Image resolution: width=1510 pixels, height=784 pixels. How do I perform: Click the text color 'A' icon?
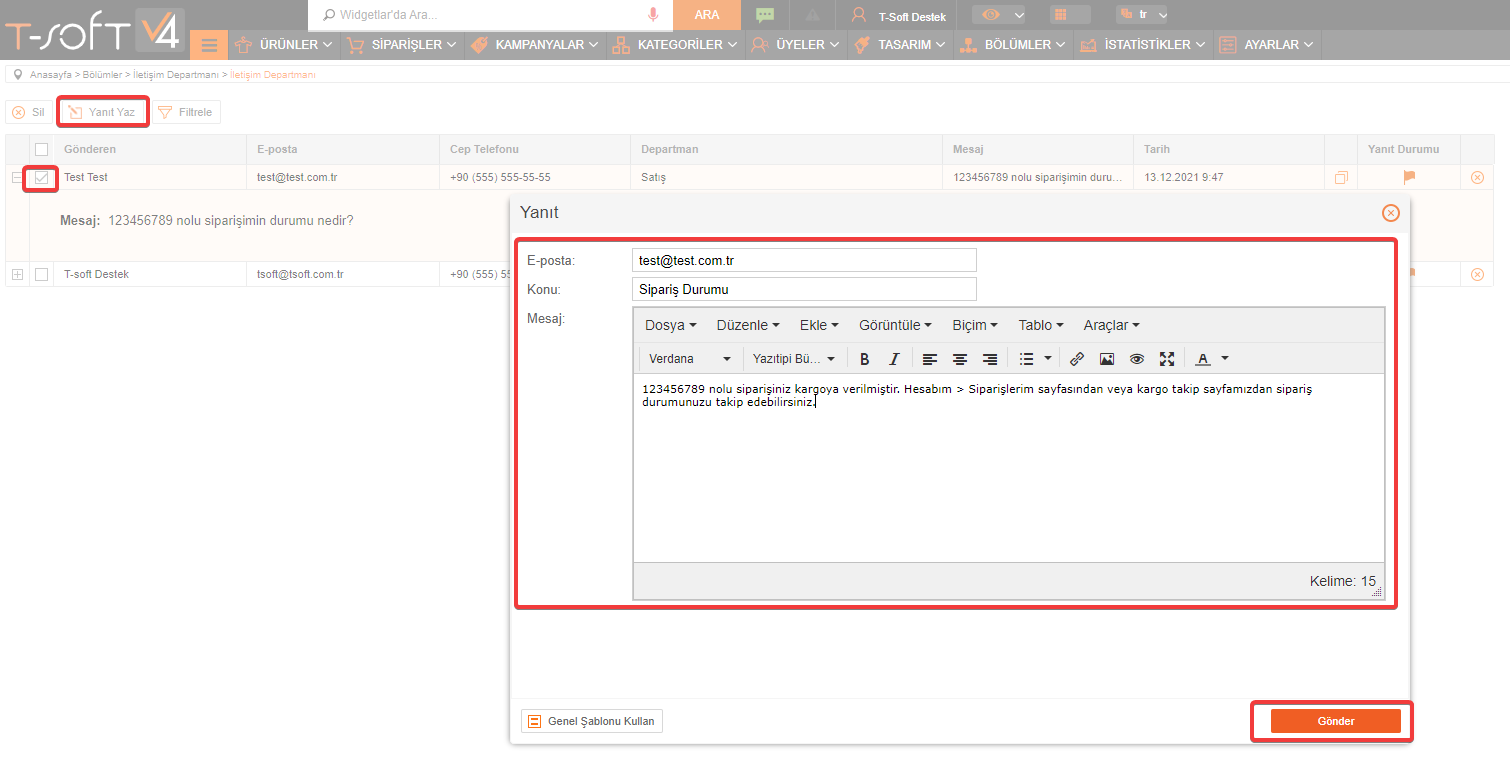1203,359
